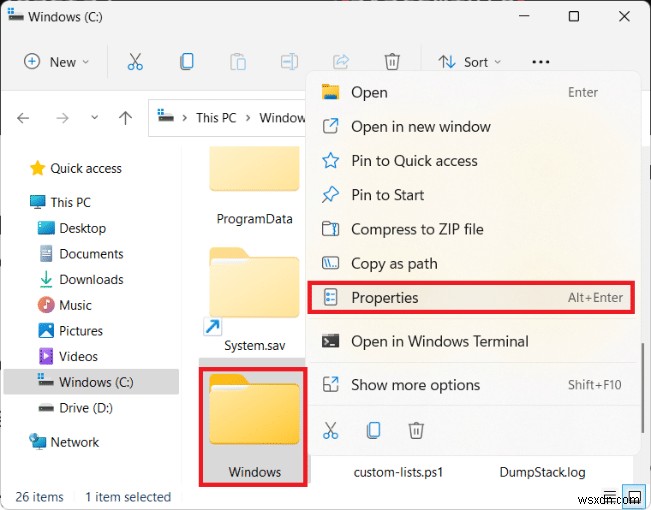Click the drive icon in address bar
The width and height of the screenshot is (651, 510).
pyautogui.click(x=165, y=116)
